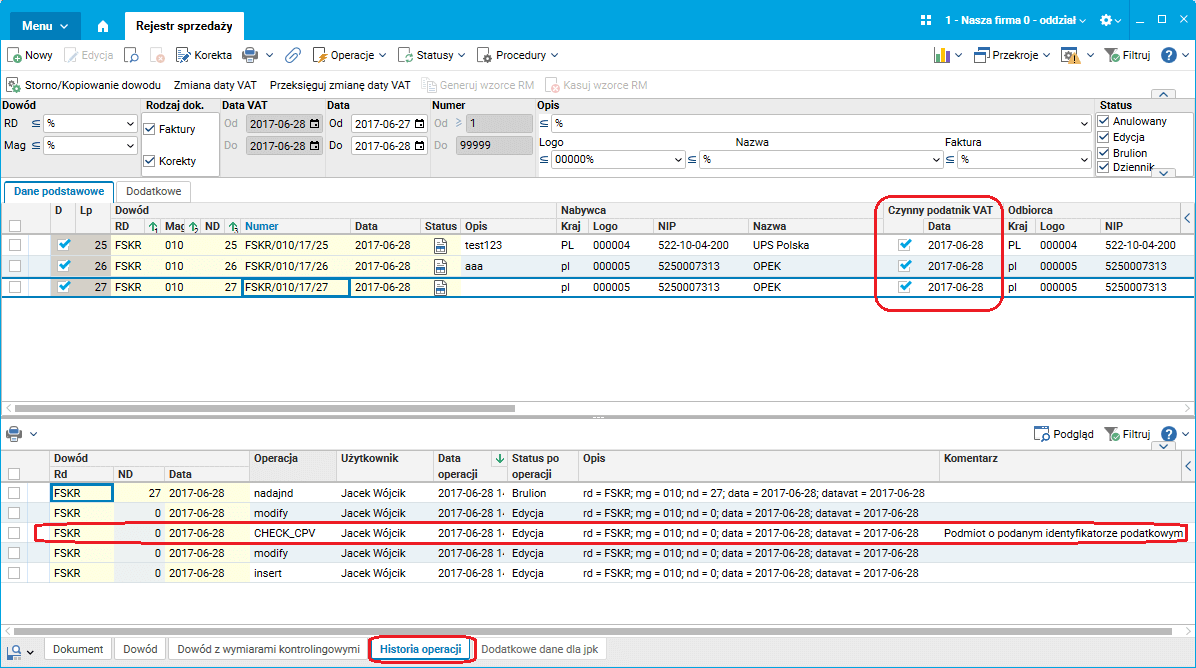This screenshot has width=1196, height=668.
Task: Click the Numer column header link
Action: (x=262, y=226)
